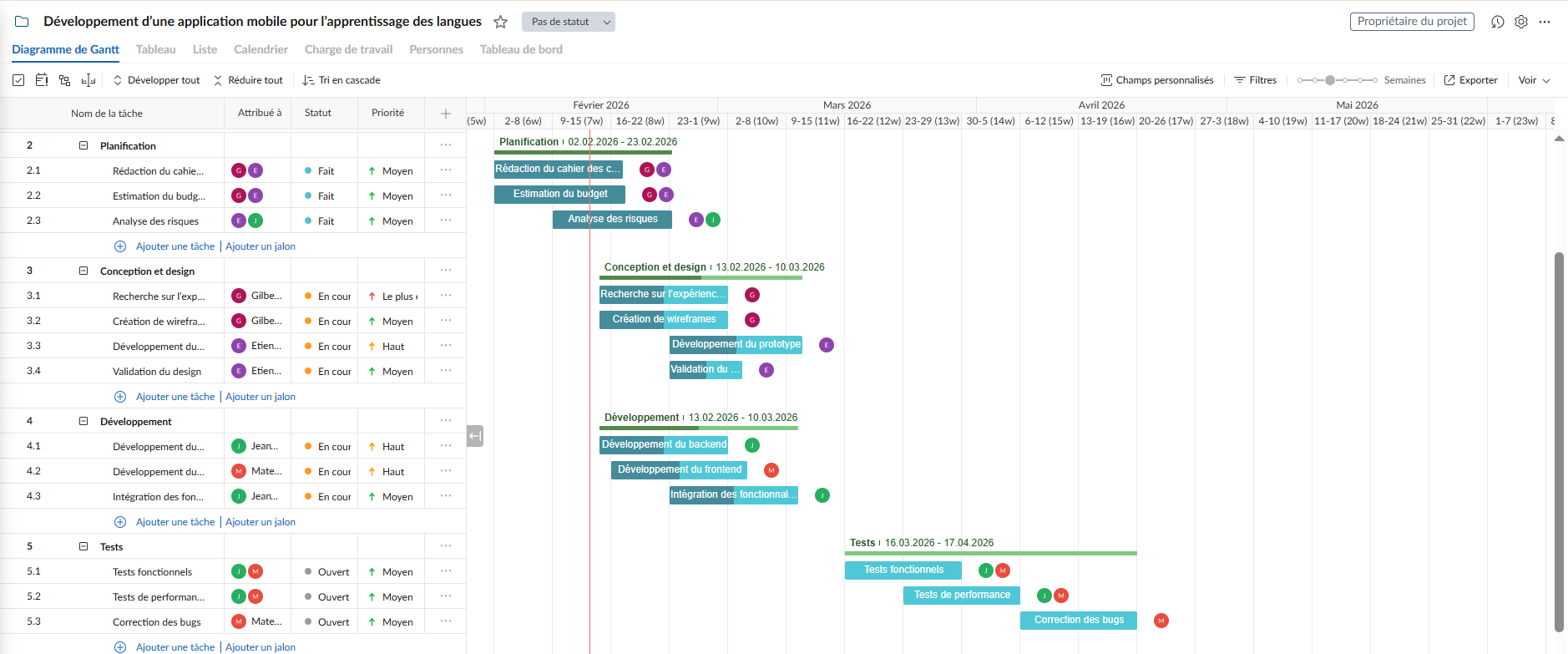Click the critical path hierarchy icon in toolbar
This screenshot has width=1568, height=654.
64,80
